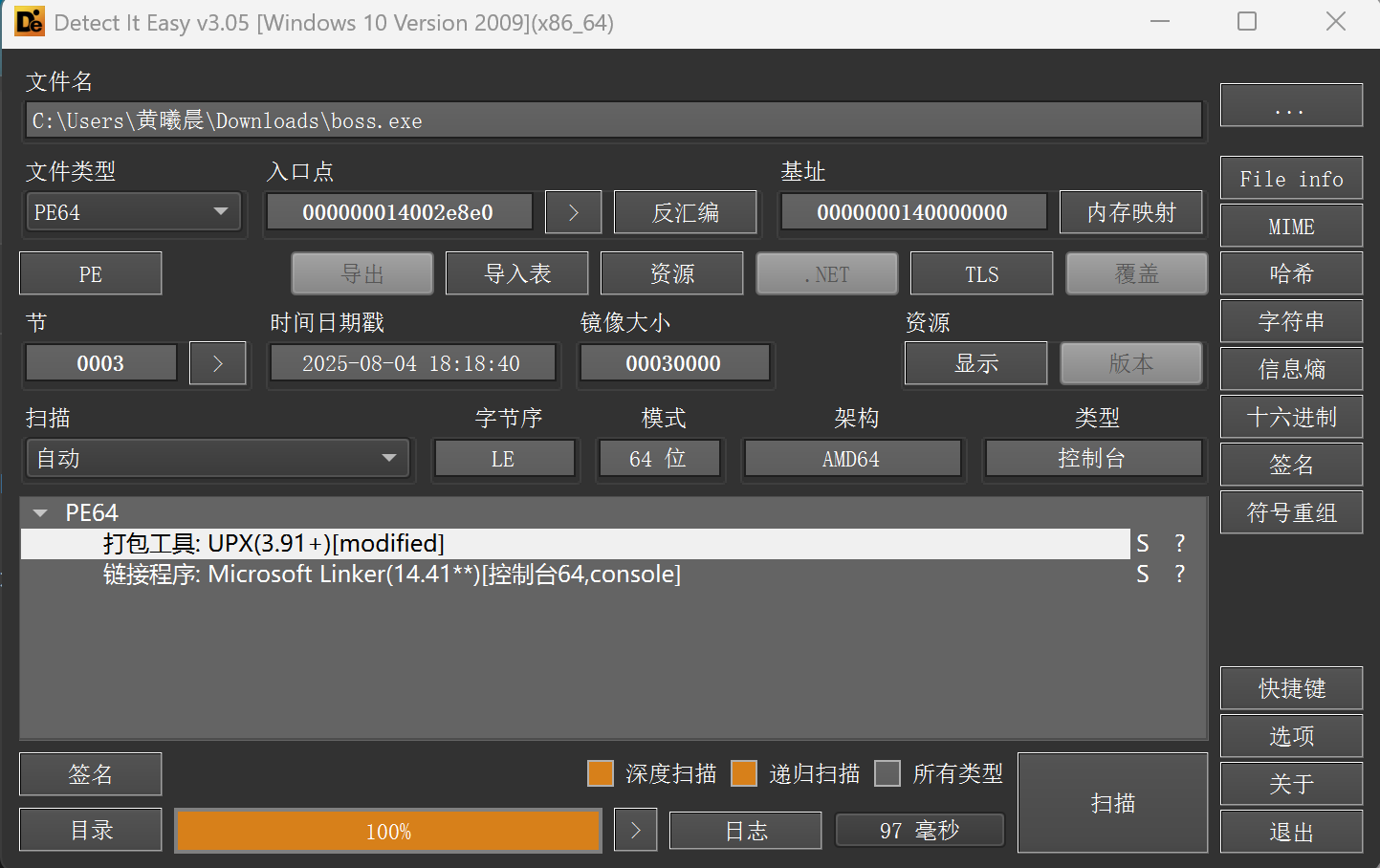Click the timestamp field 2025-08-04 18:18:40

tap(412, 363)
